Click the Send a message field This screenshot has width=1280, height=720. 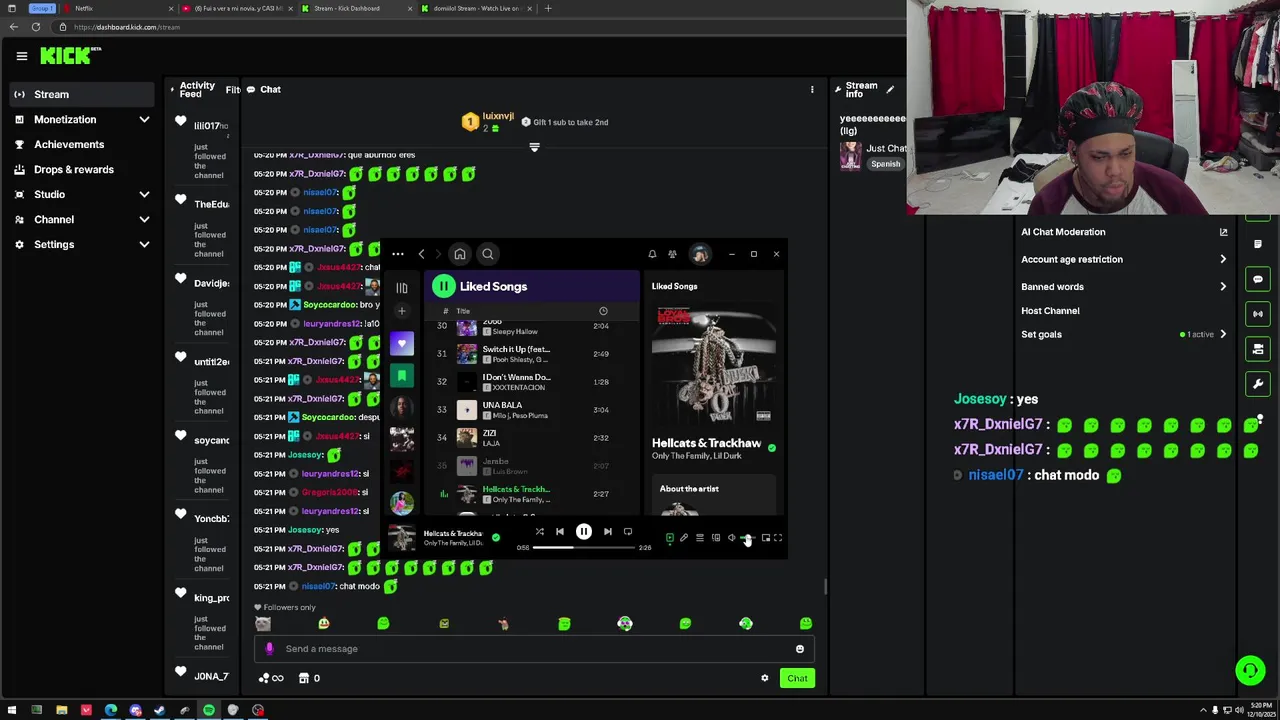coord(535,649)
